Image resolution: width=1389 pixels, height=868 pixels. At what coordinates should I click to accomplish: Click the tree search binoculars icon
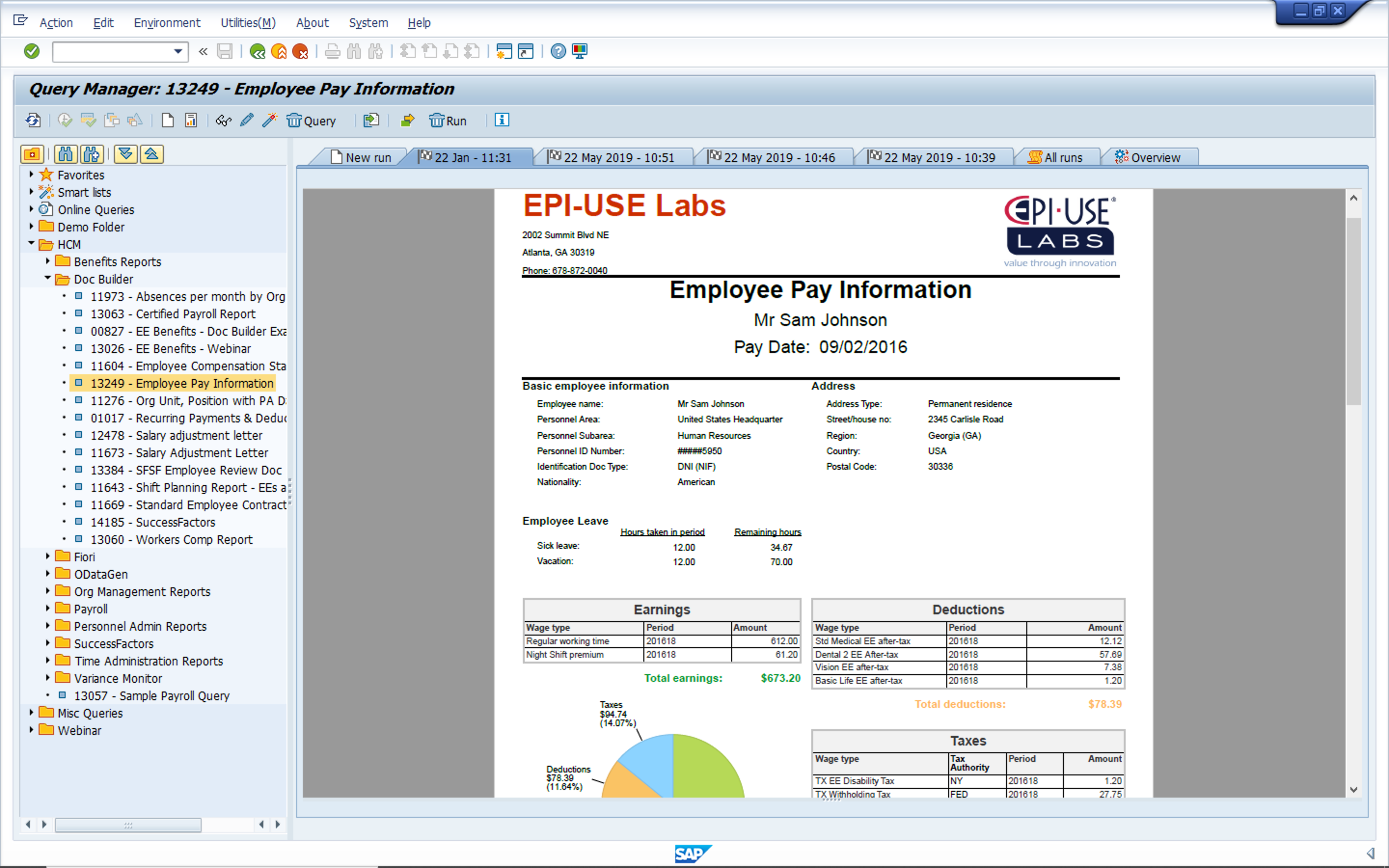tap(66, 154)
